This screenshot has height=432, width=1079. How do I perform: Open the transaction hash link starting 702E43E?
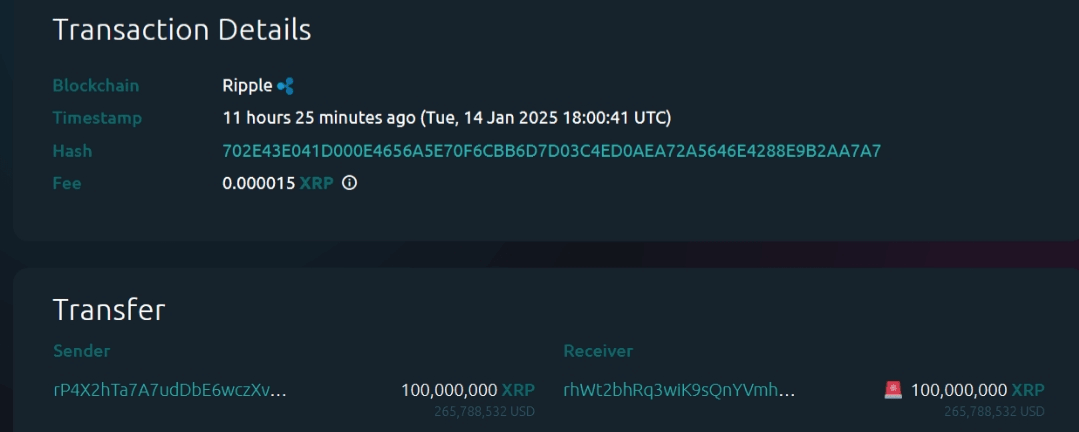551,151
